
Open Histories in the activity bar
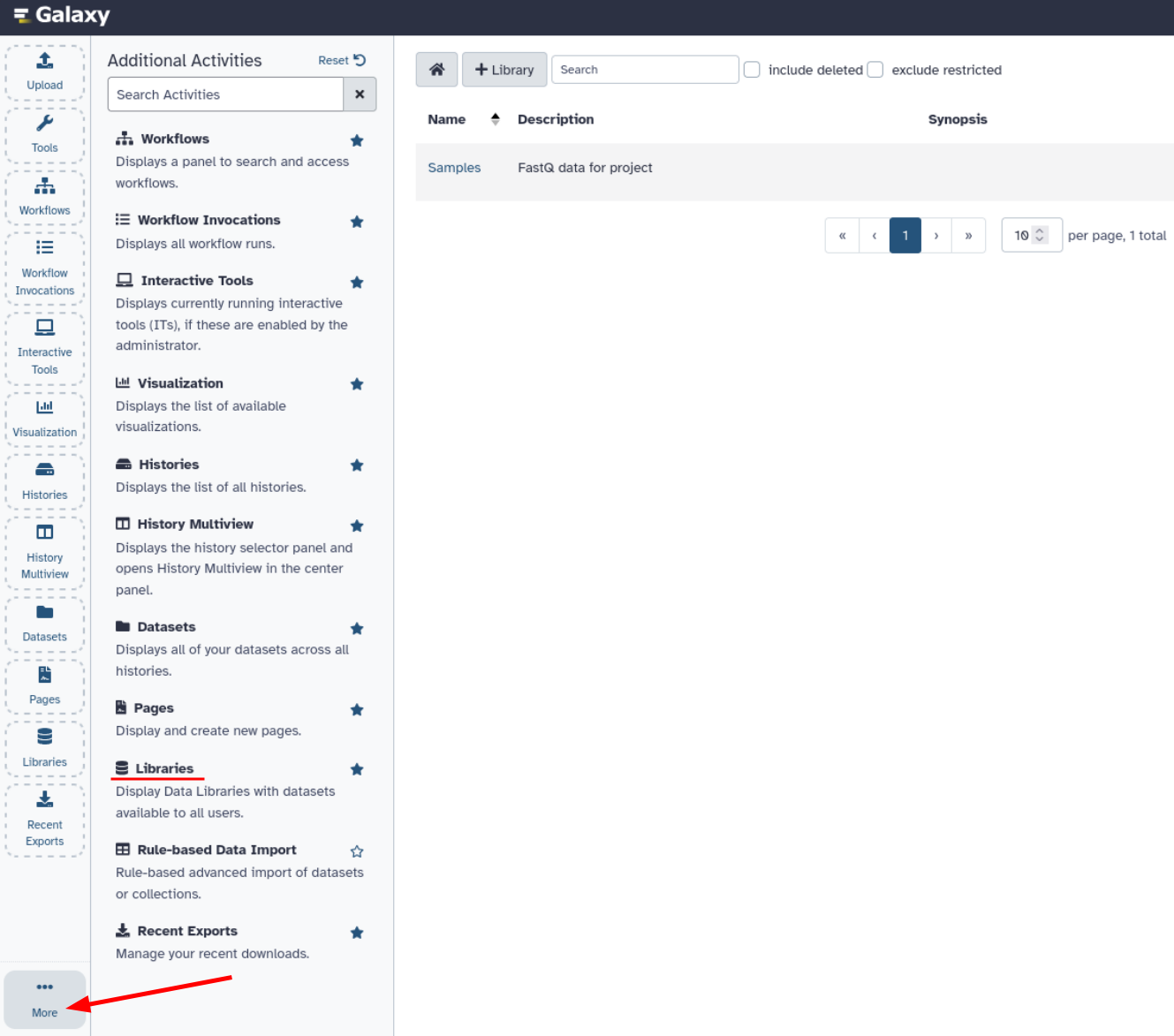click(44, 481)
